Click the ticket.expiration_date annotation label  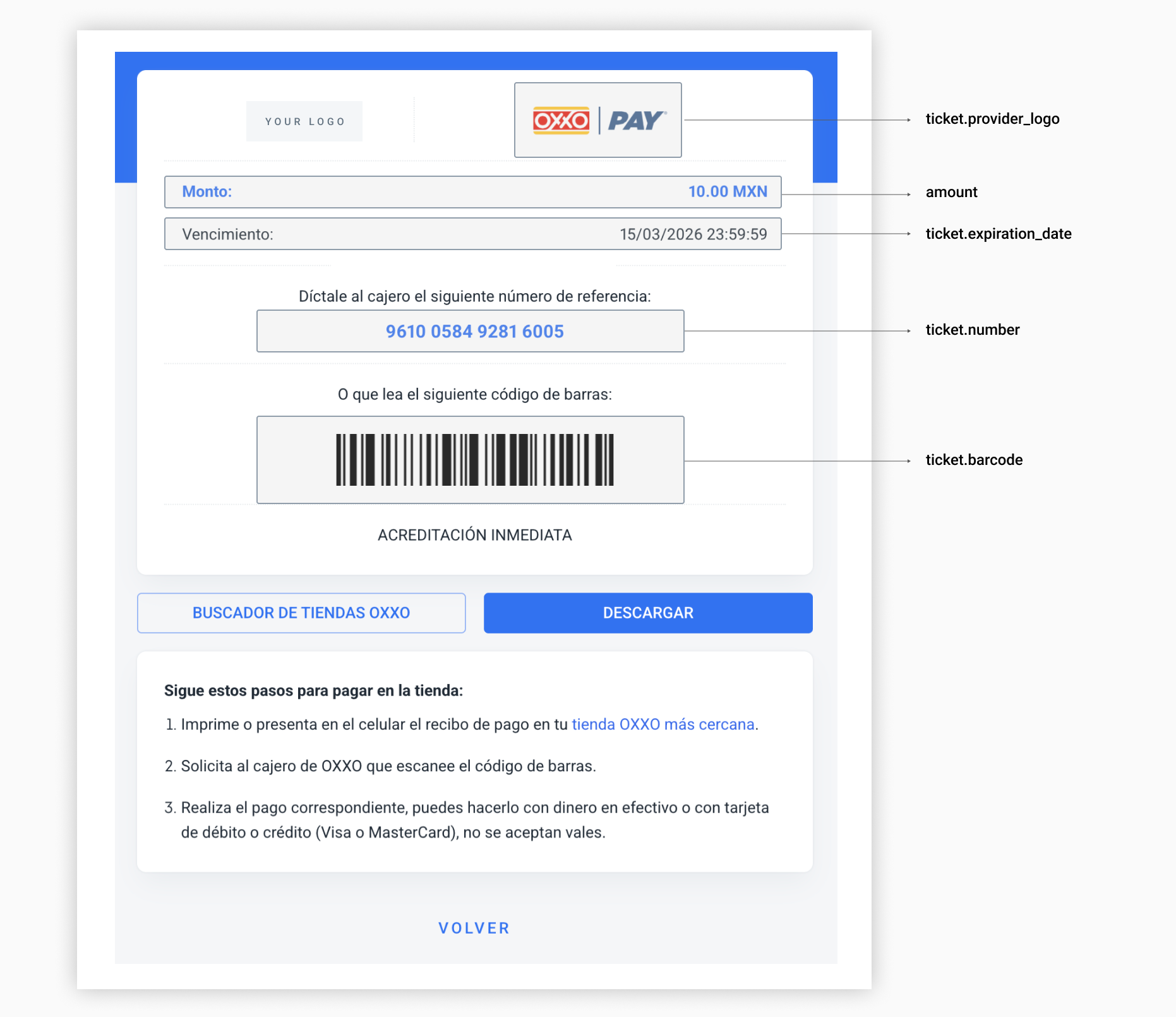click(999, 234)
